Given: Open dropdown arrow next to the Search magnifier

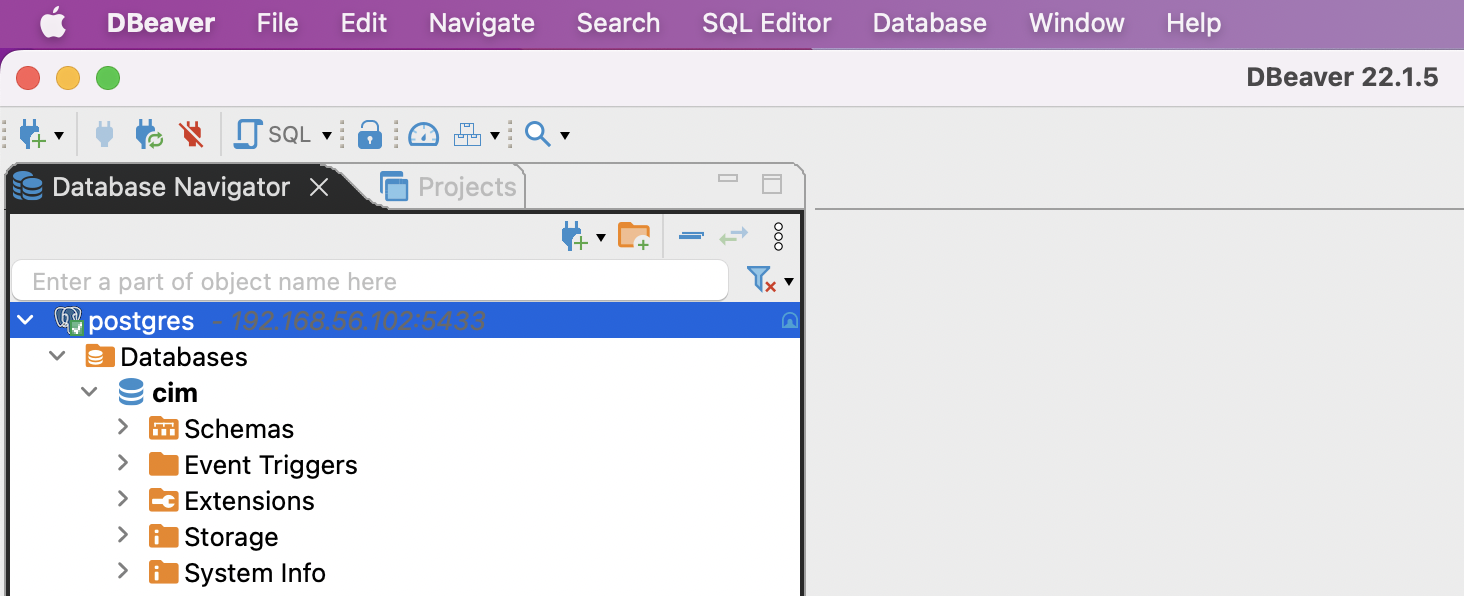Looking at the screenshot, I should (565, 135).
